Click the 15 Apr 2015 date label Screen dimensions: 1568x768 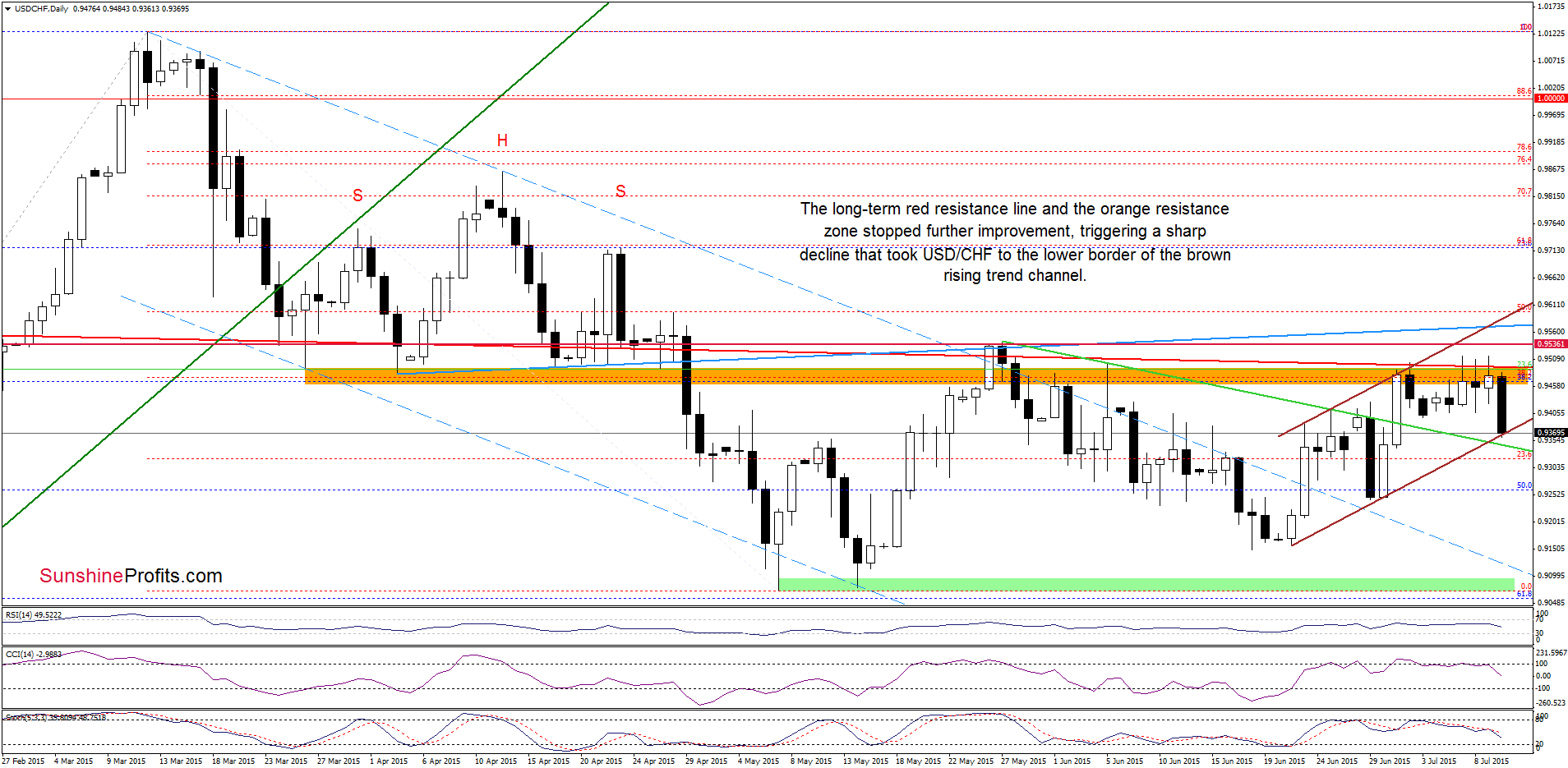pyautogui.click(x=548, y=761)
